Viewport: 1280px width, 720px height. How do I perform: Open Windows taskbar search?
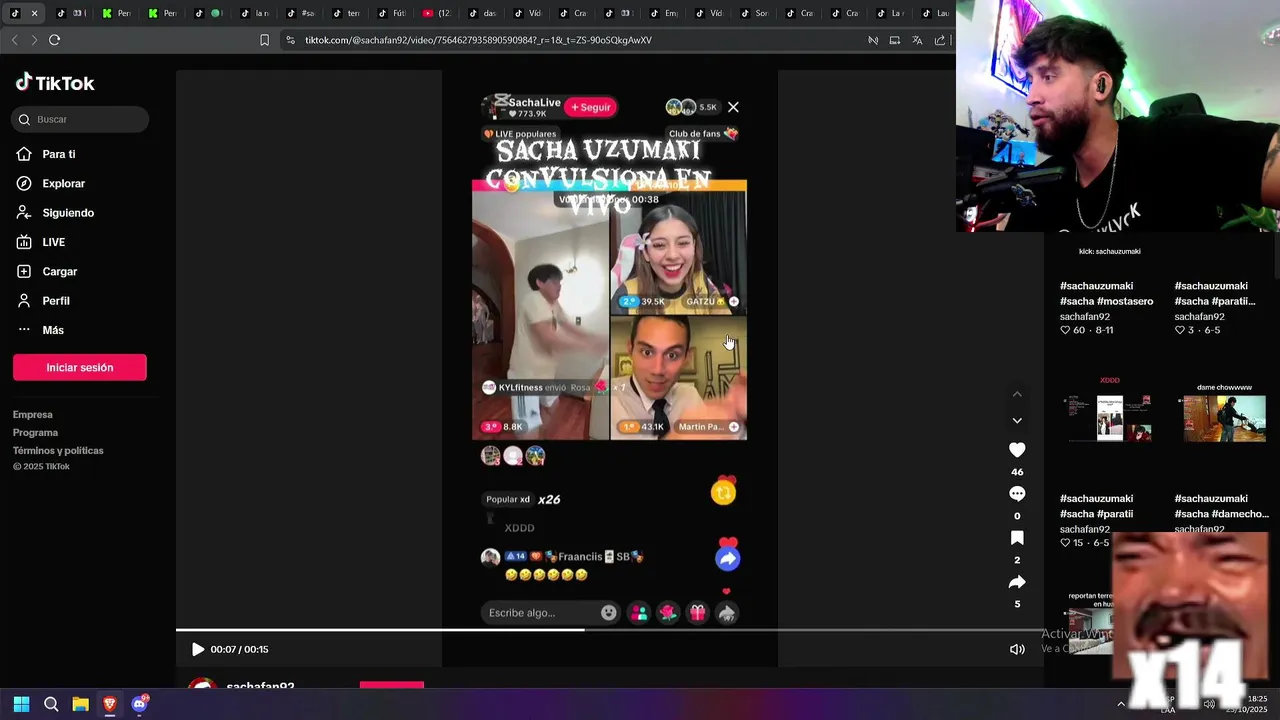pyautogui.click(x=51, y=704)
